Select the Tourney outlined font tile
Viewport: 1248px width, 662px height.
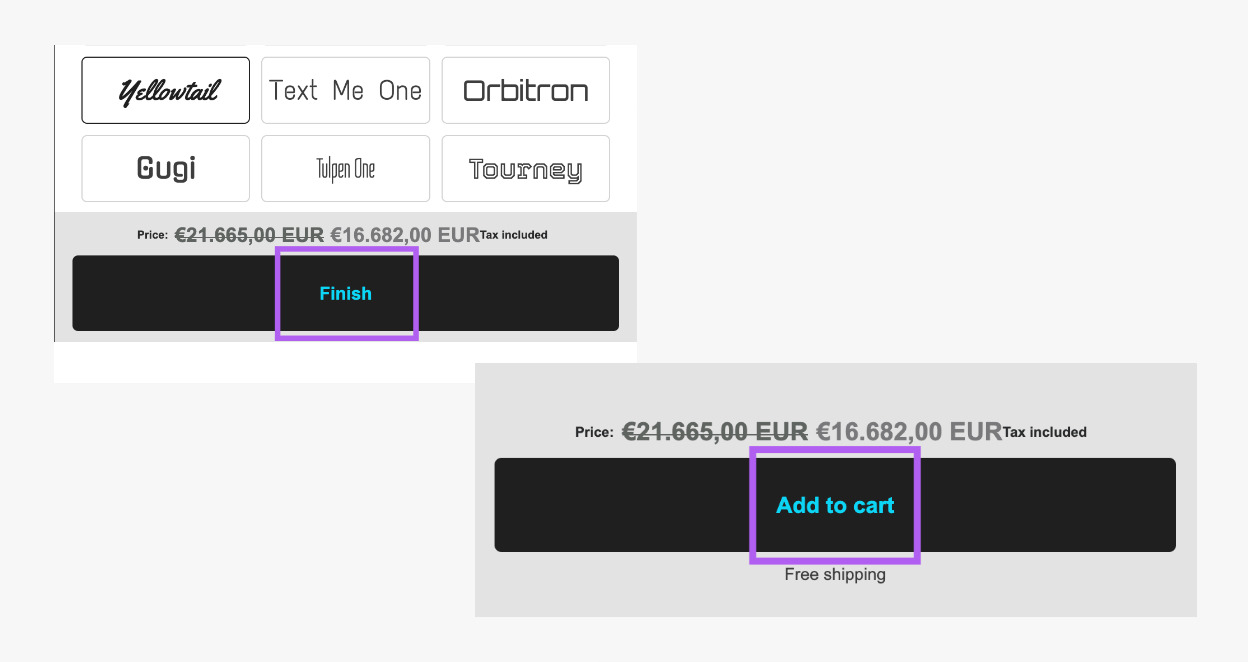coord(525,169)
